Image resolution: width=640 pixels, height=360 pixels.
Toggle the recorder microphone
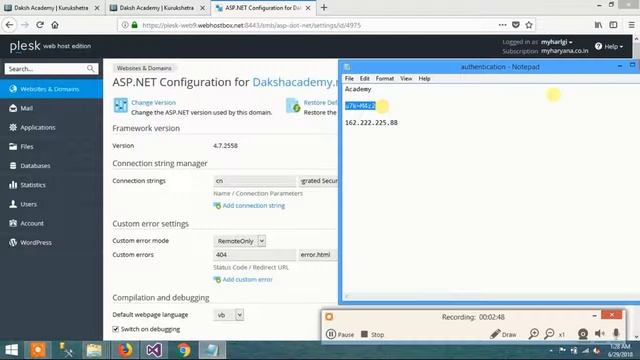pos(616,334)
